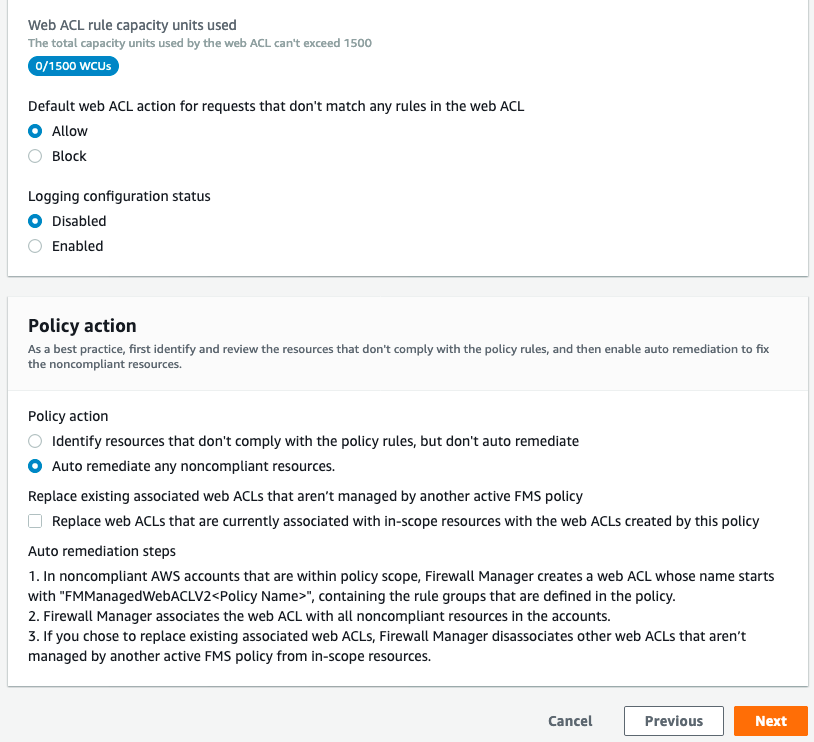
Task: Cancel the policy configuration
Action: [x=570, y=720]
